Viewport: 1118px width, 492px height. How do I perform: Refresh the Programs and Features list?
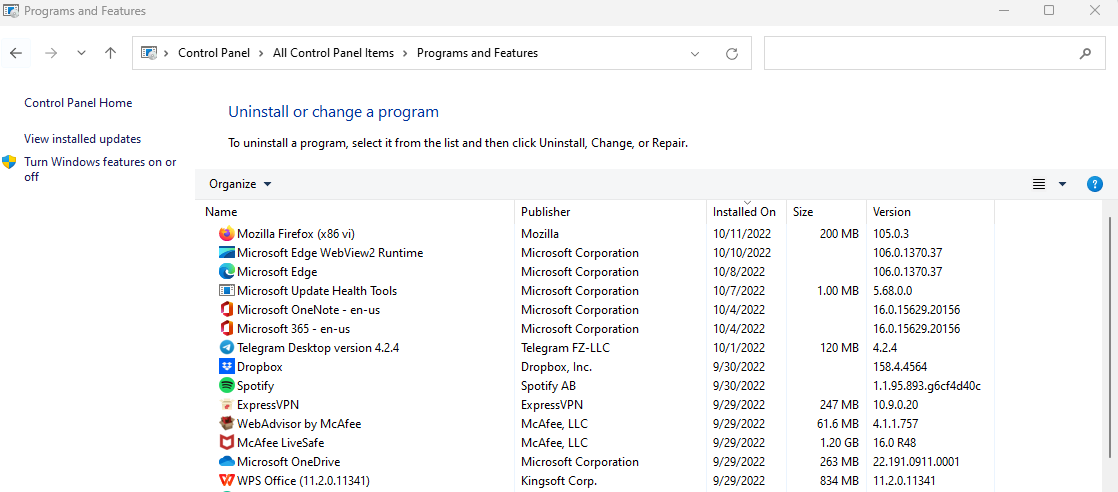tap(731, 53)
